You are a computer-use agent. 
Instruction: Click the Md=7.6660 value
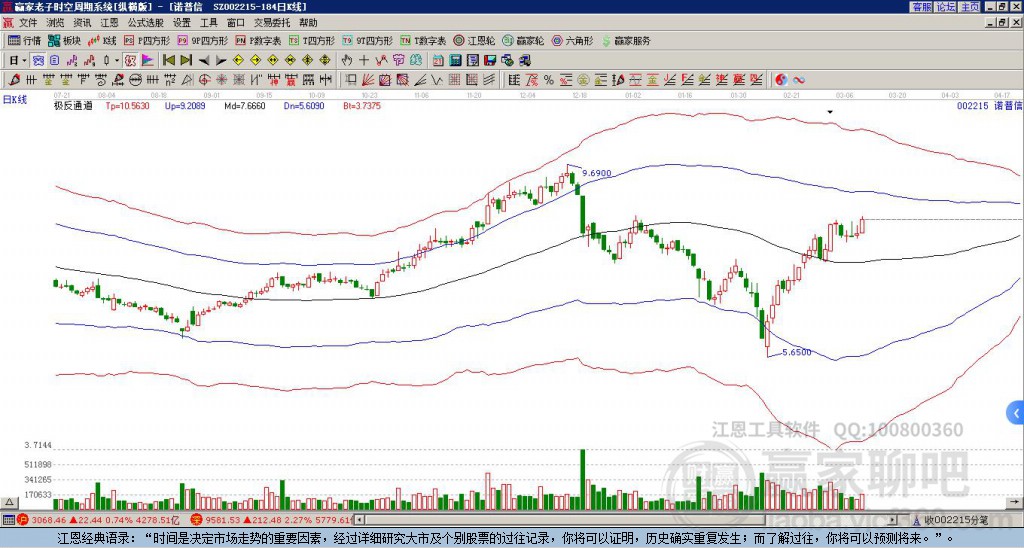[x=245, y=106]
